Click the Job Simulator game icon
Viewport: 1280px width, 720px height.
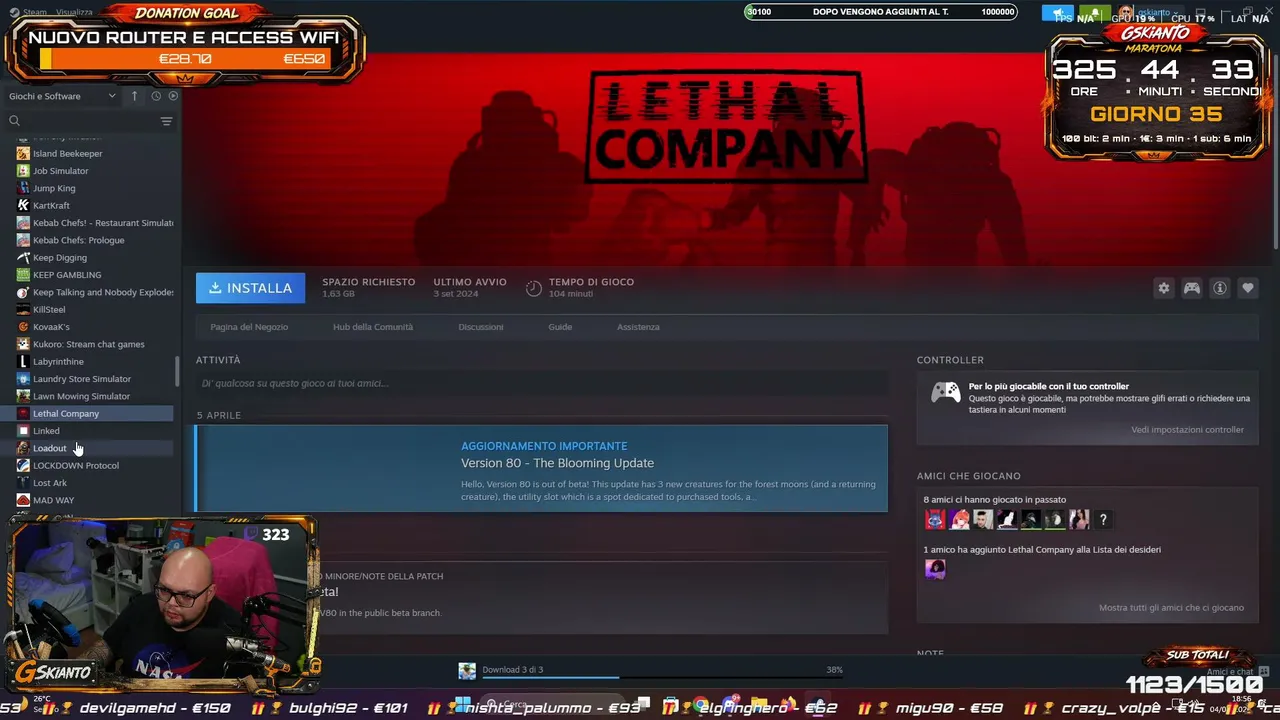[x=23, y=171]
